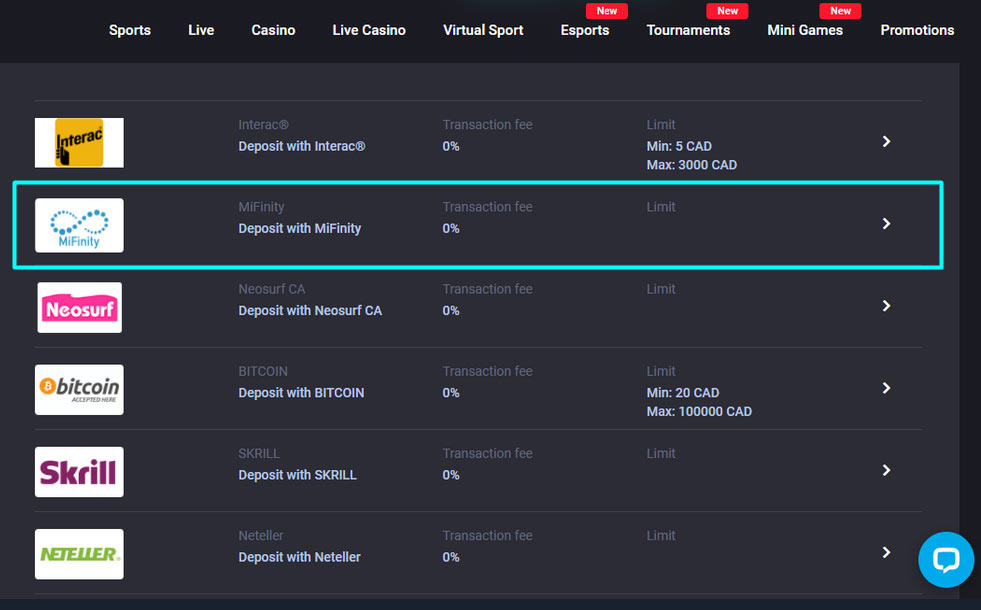981x610 pixels.
Task: Open Mini Games section
Action: (805, 30)
